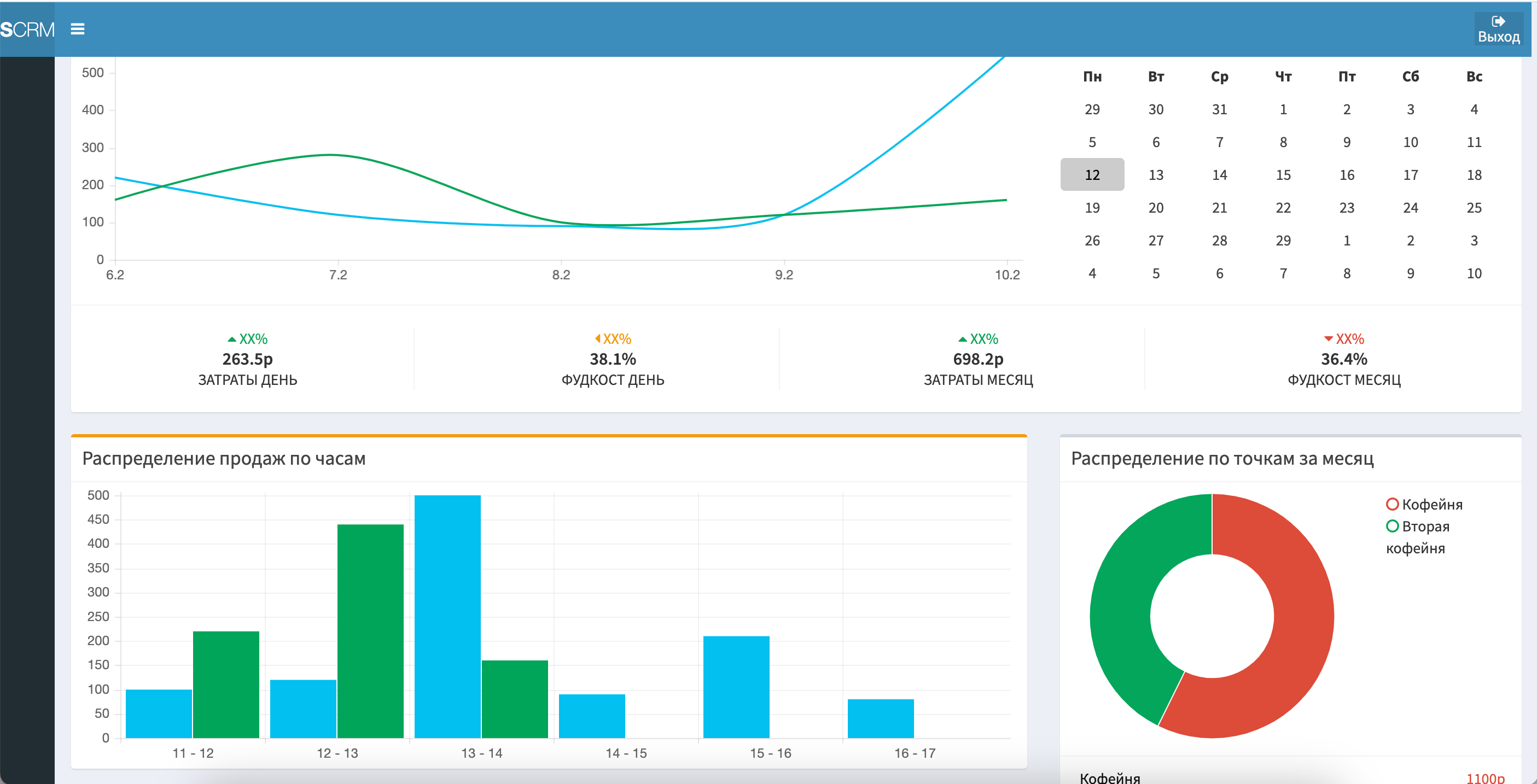Click 1100р amount next to Кофейня
This screenshot has height=784, width=1537.
pos(1484,778)
